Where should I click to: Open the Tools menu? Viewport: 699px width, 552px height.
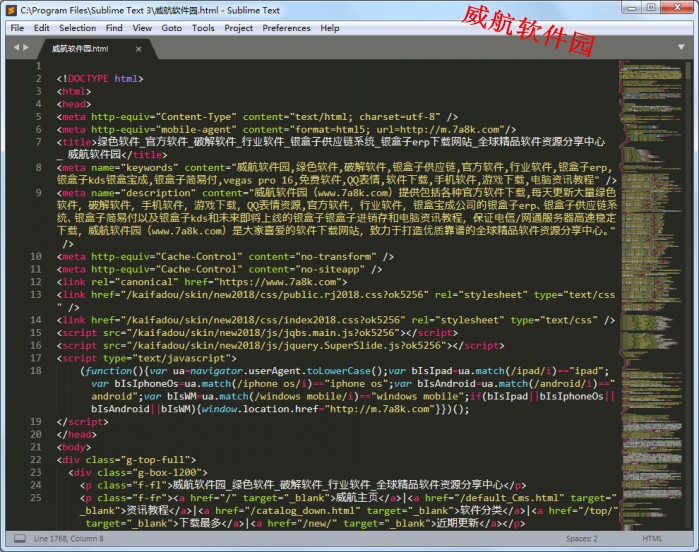click(x=203, y=28)
